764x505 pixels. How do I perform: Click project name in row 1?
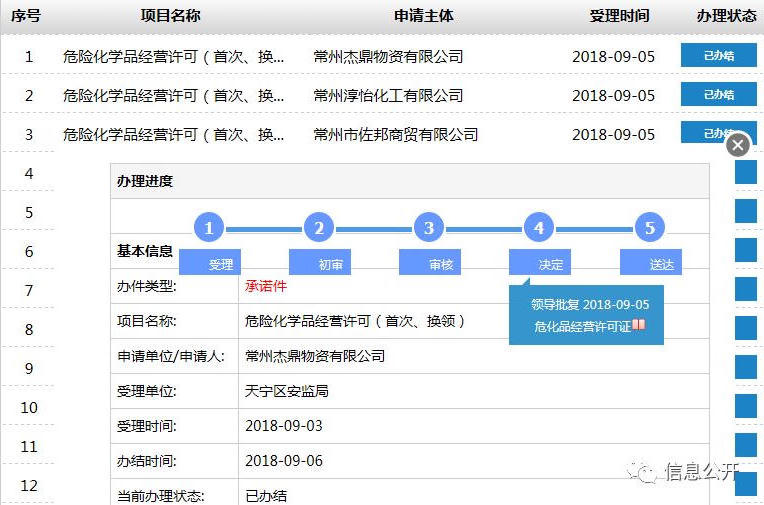click(173, 57)
